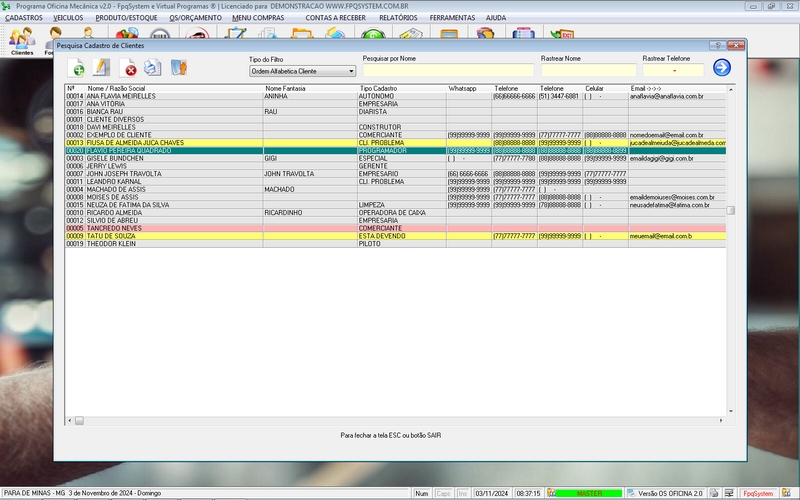800x500 pixels.
Task: Click the FpqSystem status bar label
Action: click(758, 493)
